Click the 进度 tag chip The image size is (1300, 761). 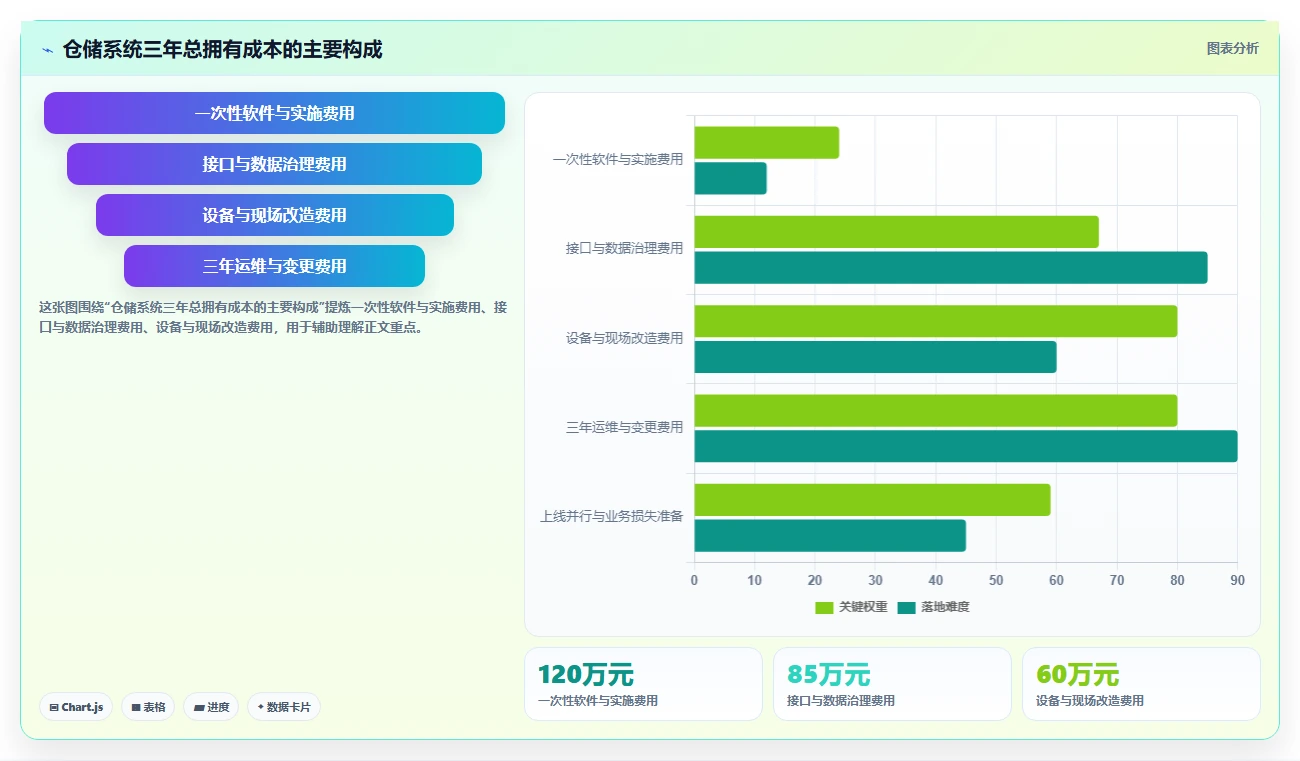[x=211, y=707]
